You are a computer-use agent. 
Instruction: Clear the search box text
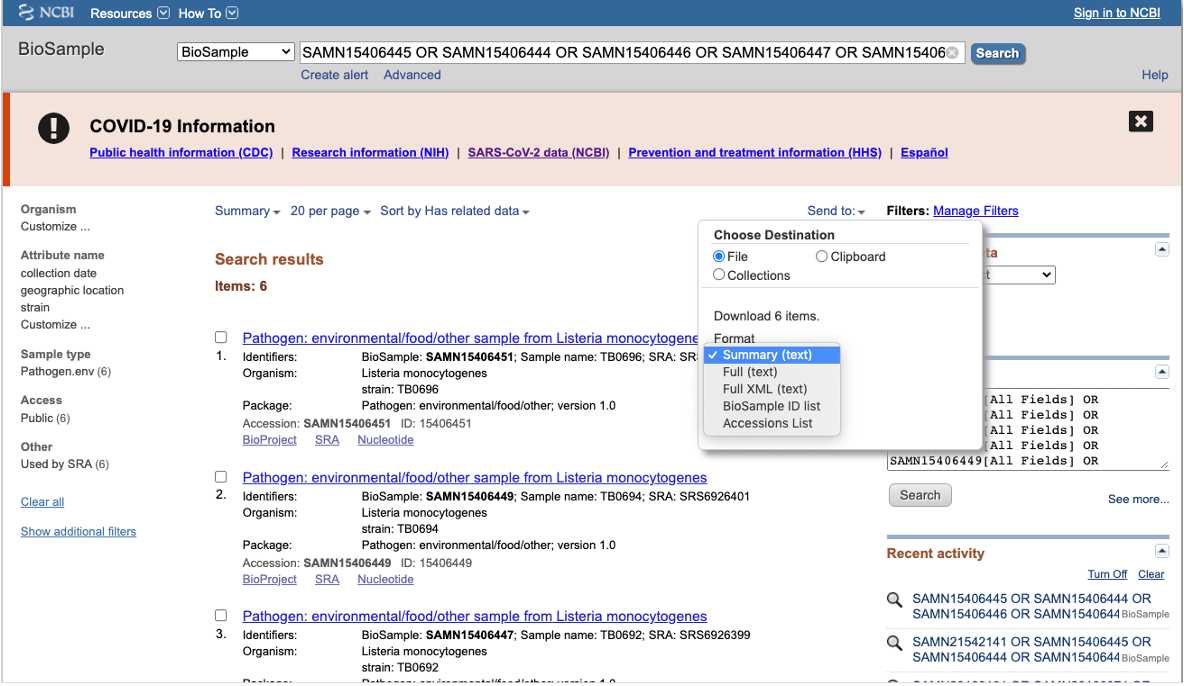952,53
